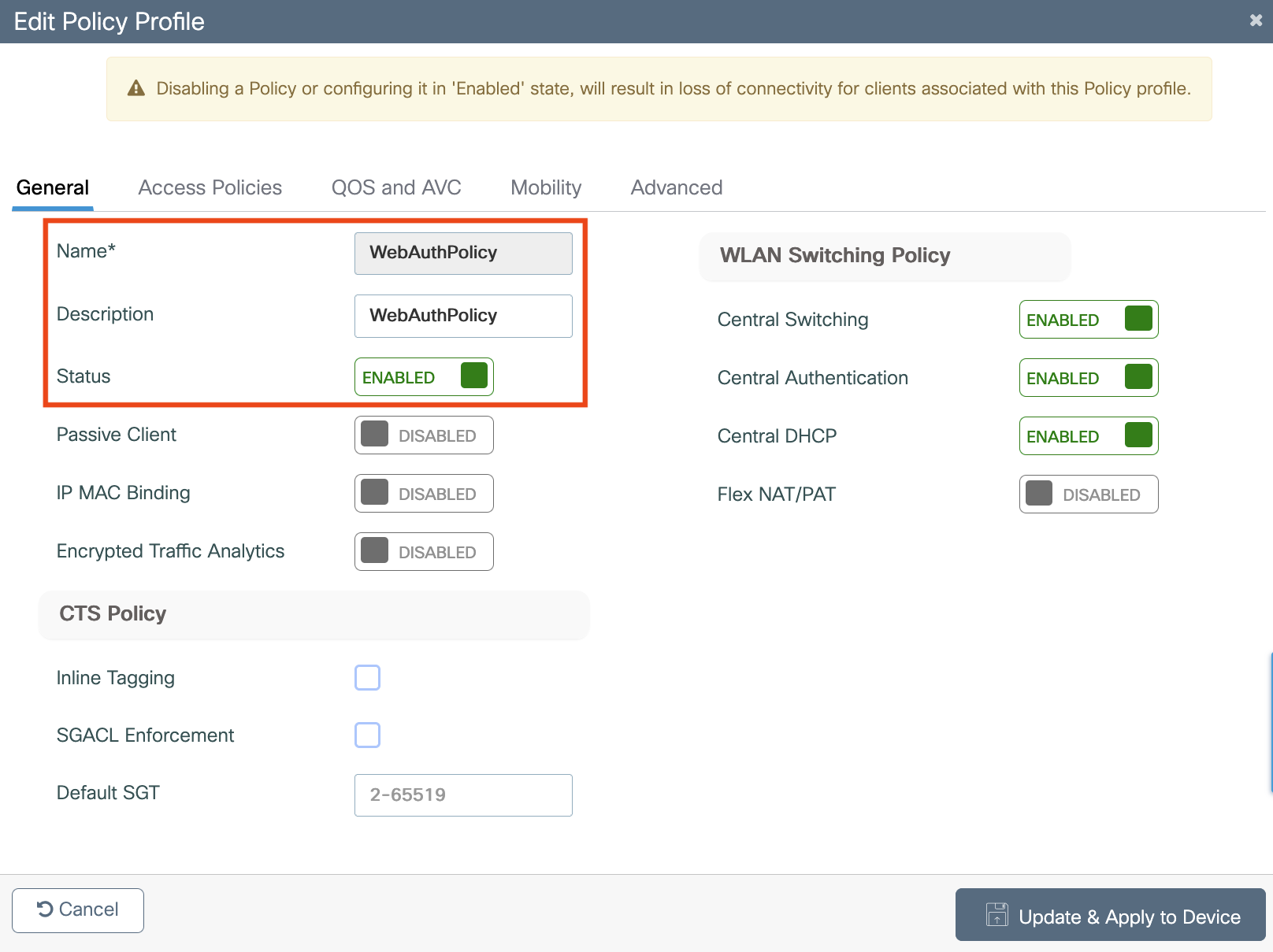Enable the Flex NAT/PAT toggle
The height and width of the screenshot is (952, 1273).
pos(1088,495)
